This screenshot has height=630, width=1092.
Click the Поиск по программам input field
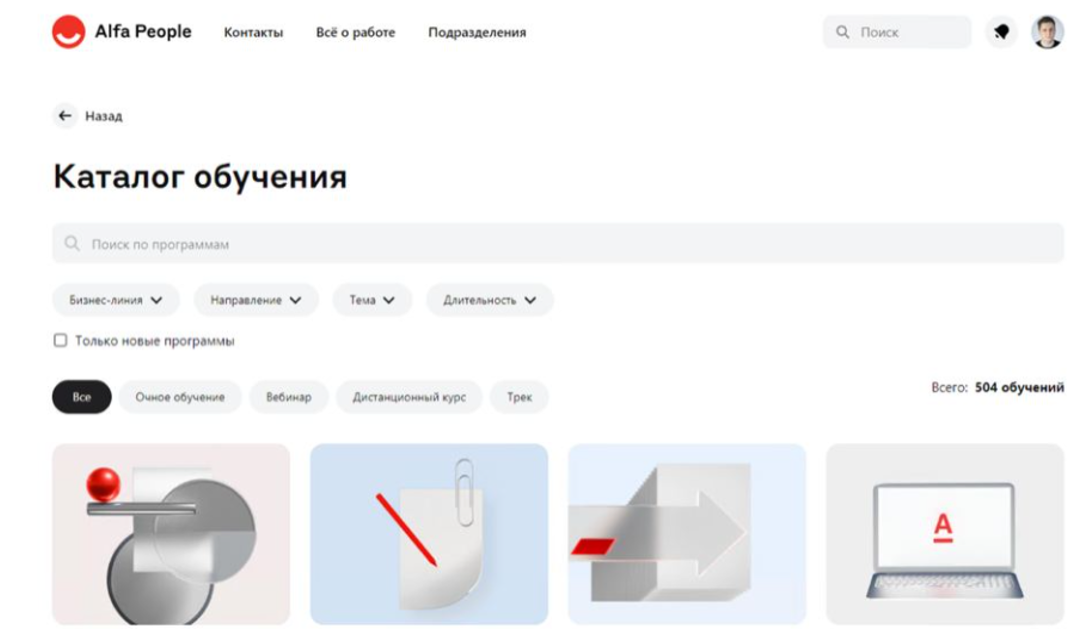[558, 244]
